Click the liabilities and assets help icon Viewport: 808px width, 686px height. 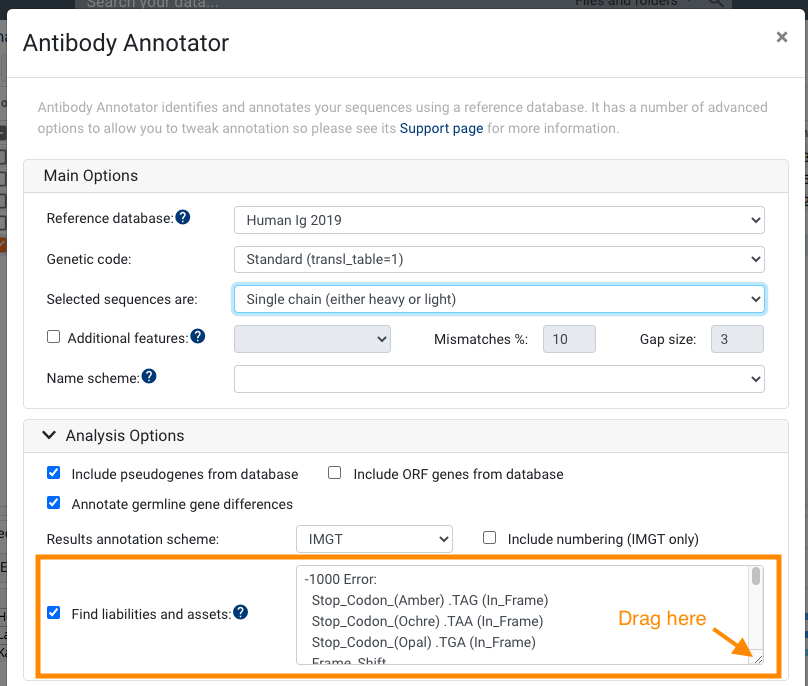[x=241, y=612]
